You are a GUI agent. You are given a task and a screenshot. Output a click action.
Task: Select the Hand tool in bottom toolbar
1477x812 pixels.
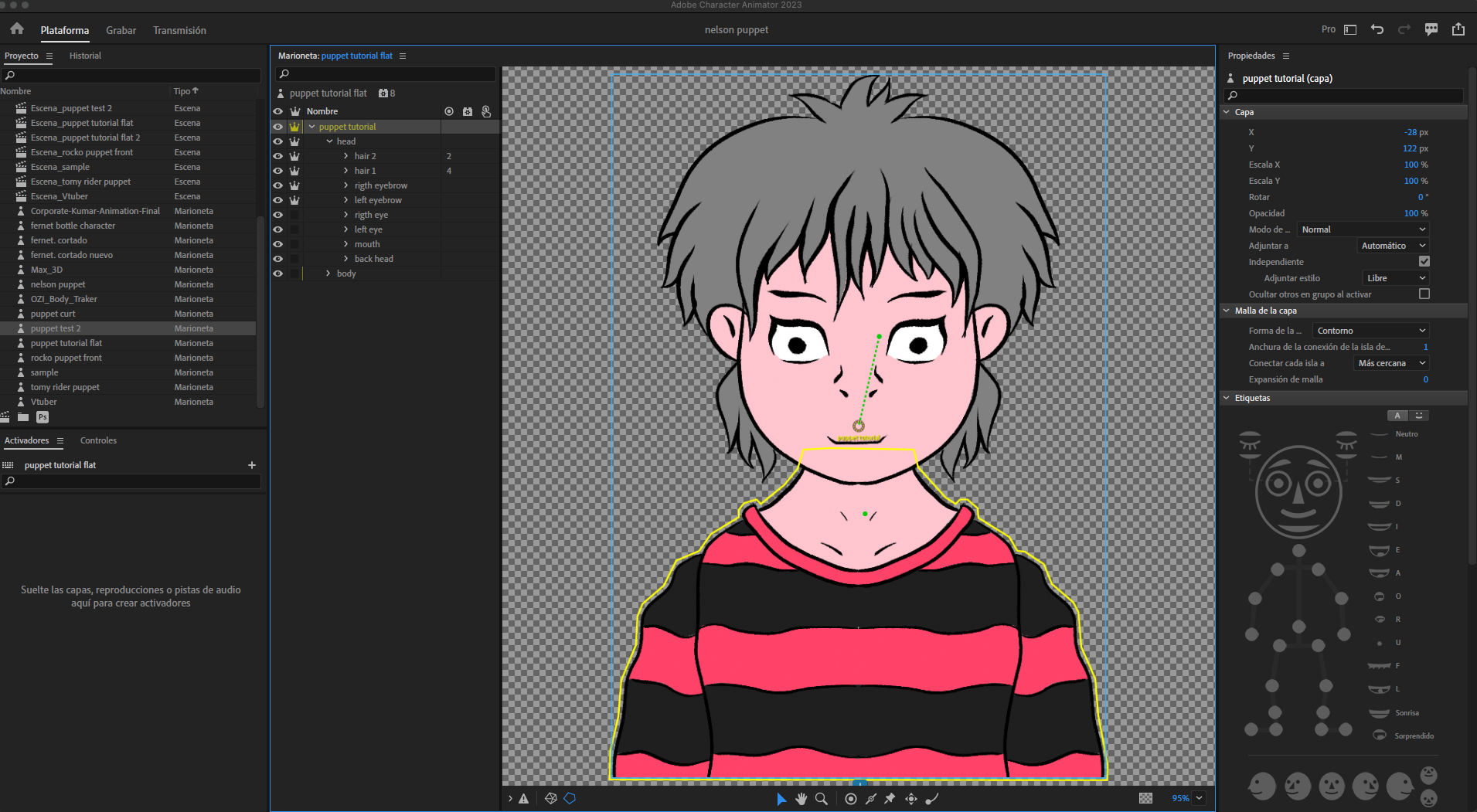[801, 799]
